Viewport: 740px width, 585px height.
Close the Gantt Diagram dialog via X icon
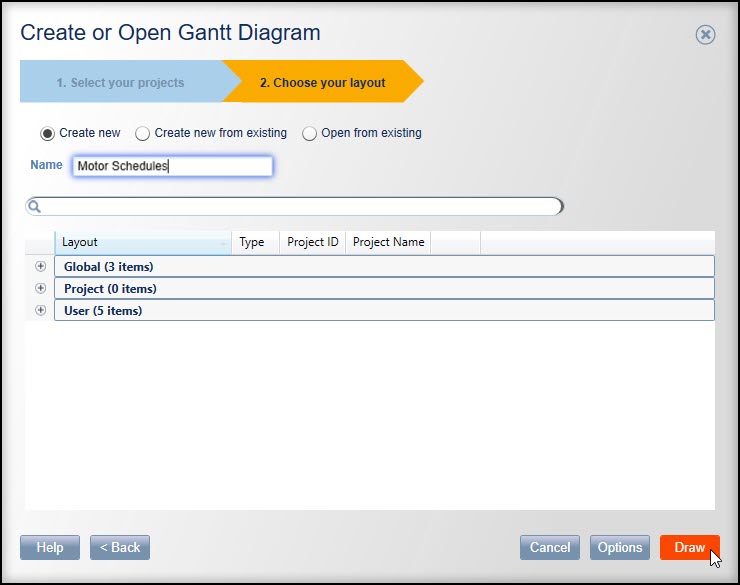(705, 34)
